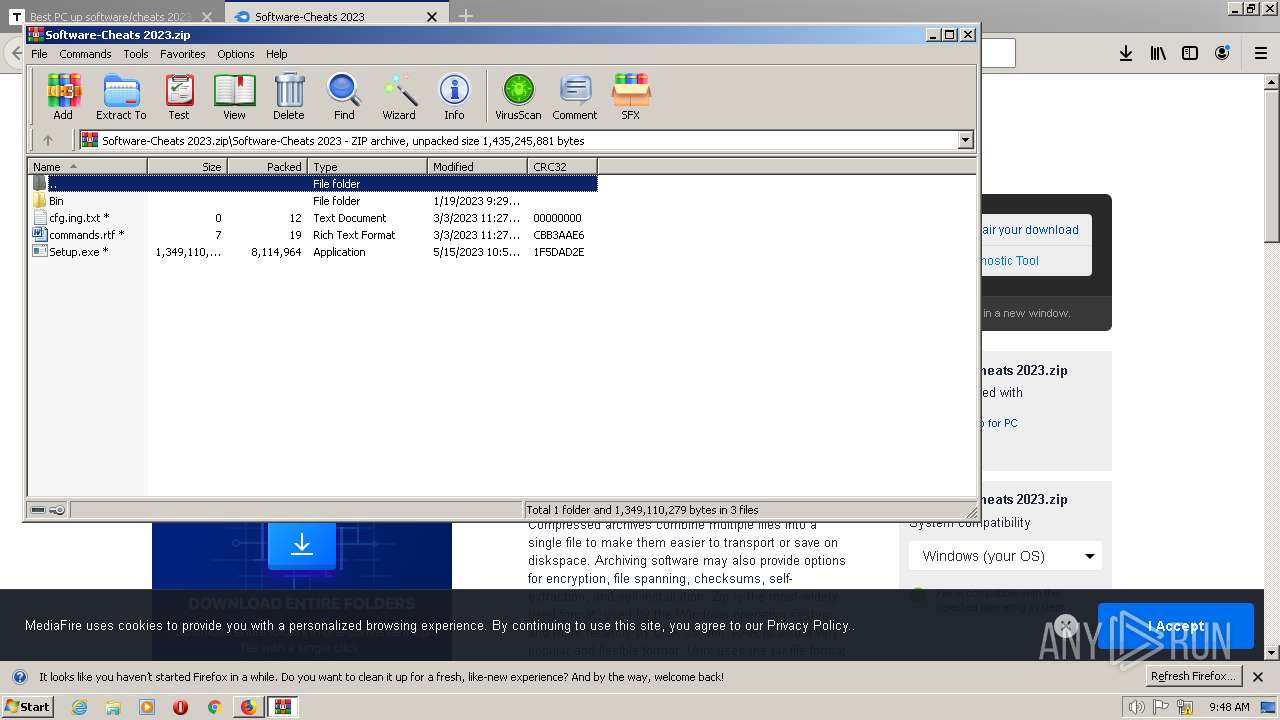Viewport: 1280px width, 720px height.
Task: Go up one folder level arrow
Action: (47, 141)
